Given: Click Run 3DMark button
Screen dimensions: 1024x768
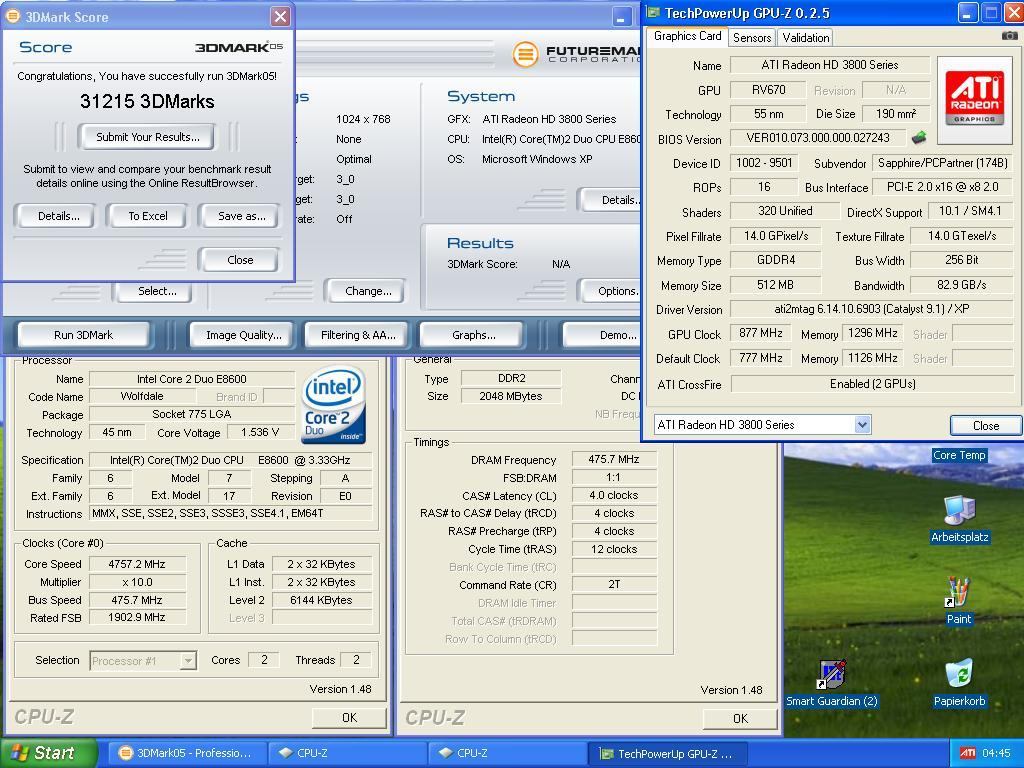Looking at the screenshot, I should tap(83, 335).
